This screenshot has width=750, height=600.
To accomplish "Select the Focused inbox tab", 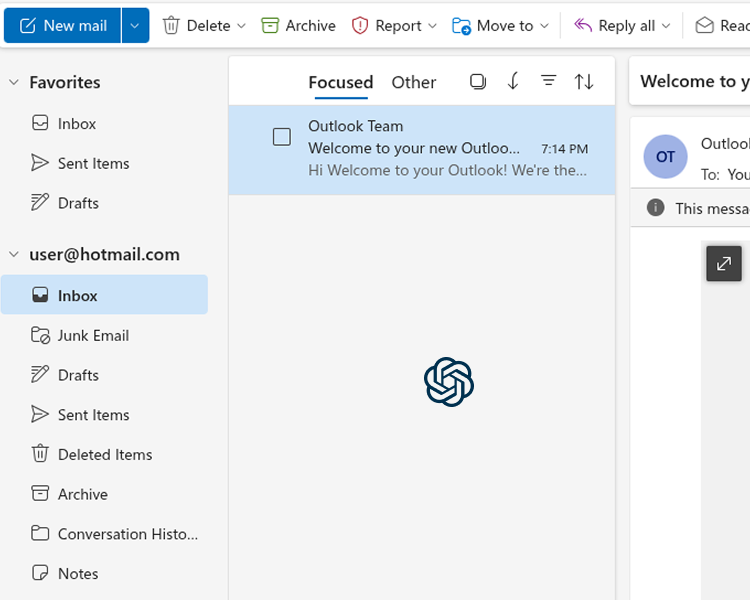I will point(340,83).
